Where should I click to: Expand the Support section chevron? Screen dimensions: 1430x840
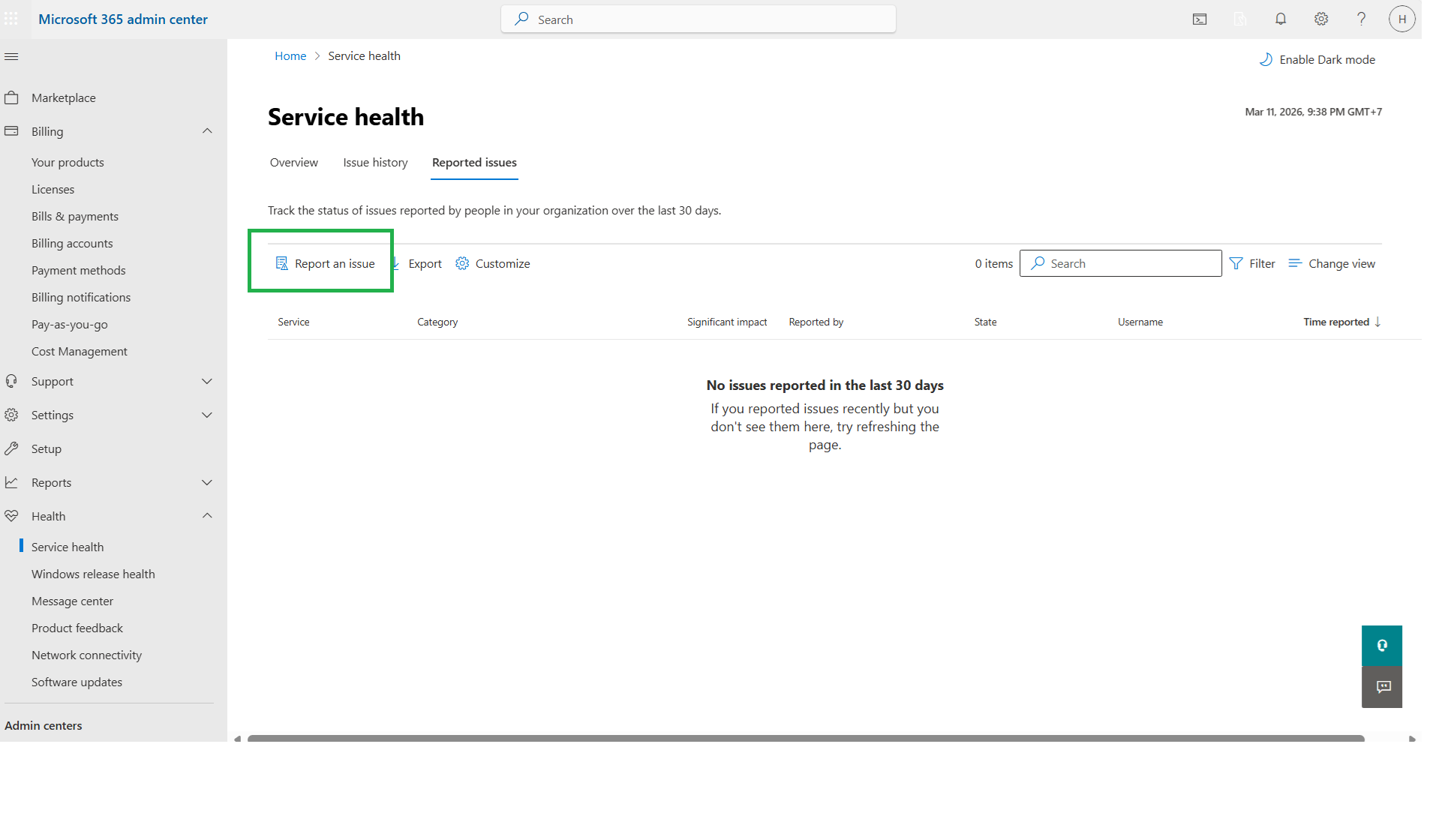207,381
